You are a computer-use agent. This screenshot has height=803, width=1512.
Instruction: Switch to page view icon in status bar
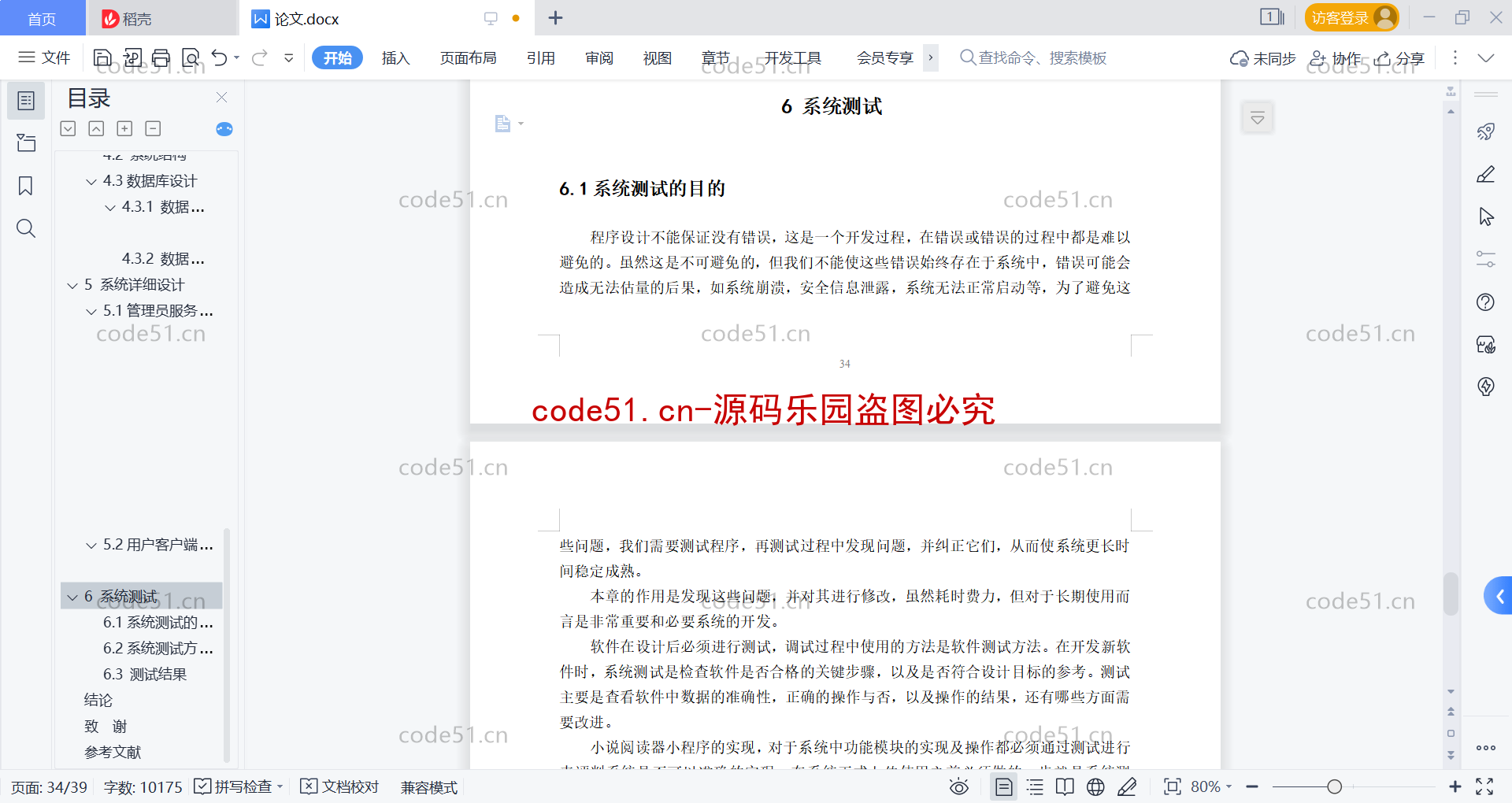coord(1004,786)
